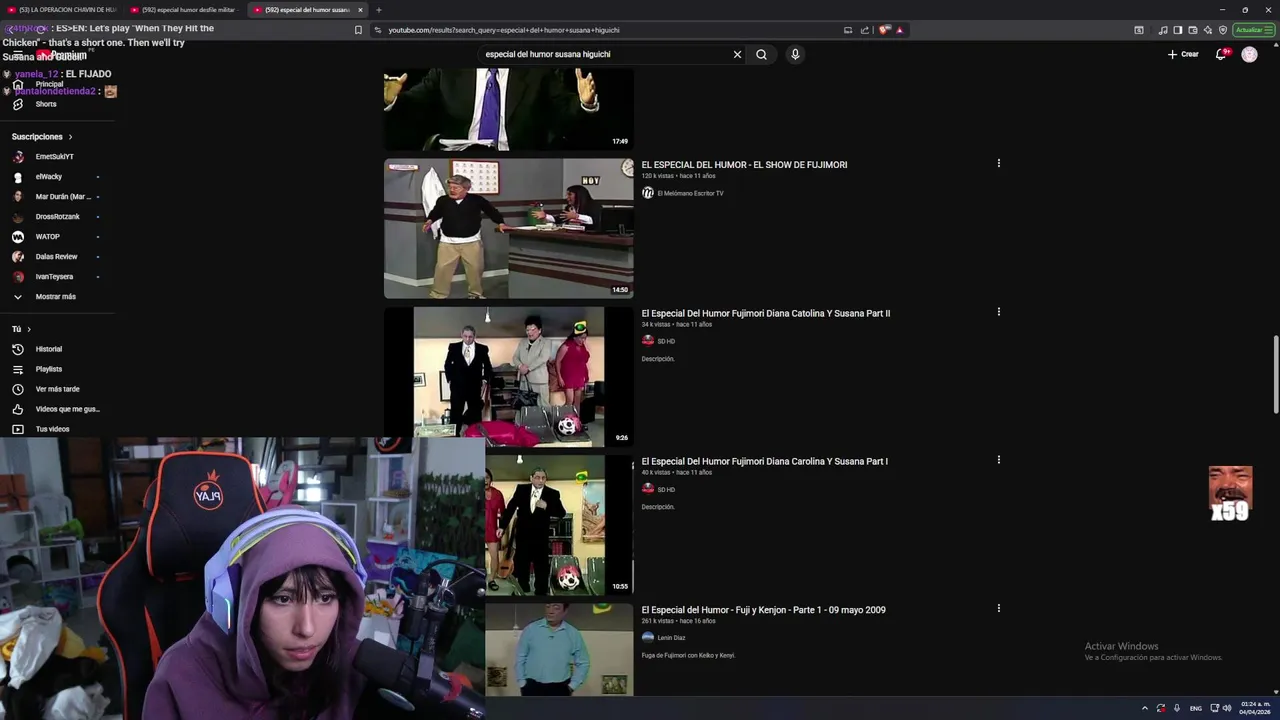
Task: Click the Actualizar update button
Action: (1254, 30)
